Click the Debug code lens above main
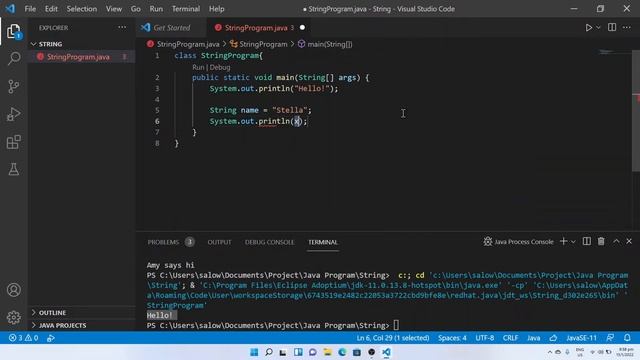The width and height of the screenshot is (640, 360). click(x=220, y=67)
